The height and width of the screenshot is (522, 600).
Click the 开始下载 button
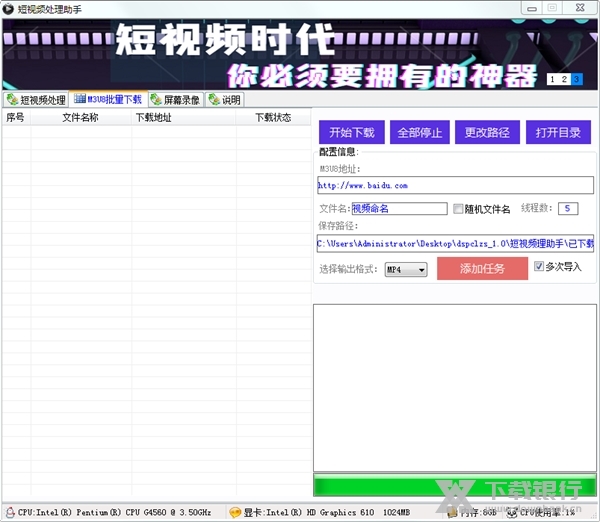point(351,132)
